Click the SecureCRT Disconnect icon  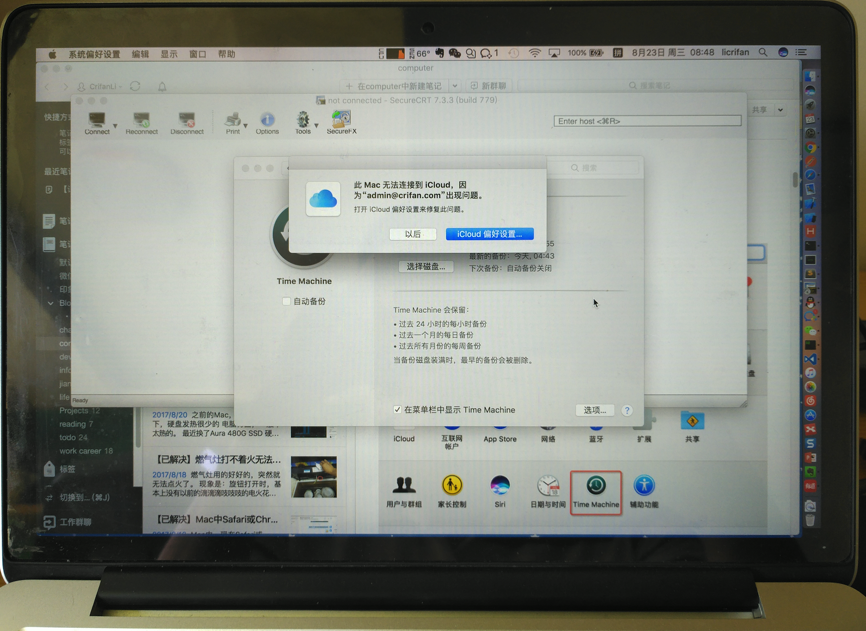coord(187,123)
